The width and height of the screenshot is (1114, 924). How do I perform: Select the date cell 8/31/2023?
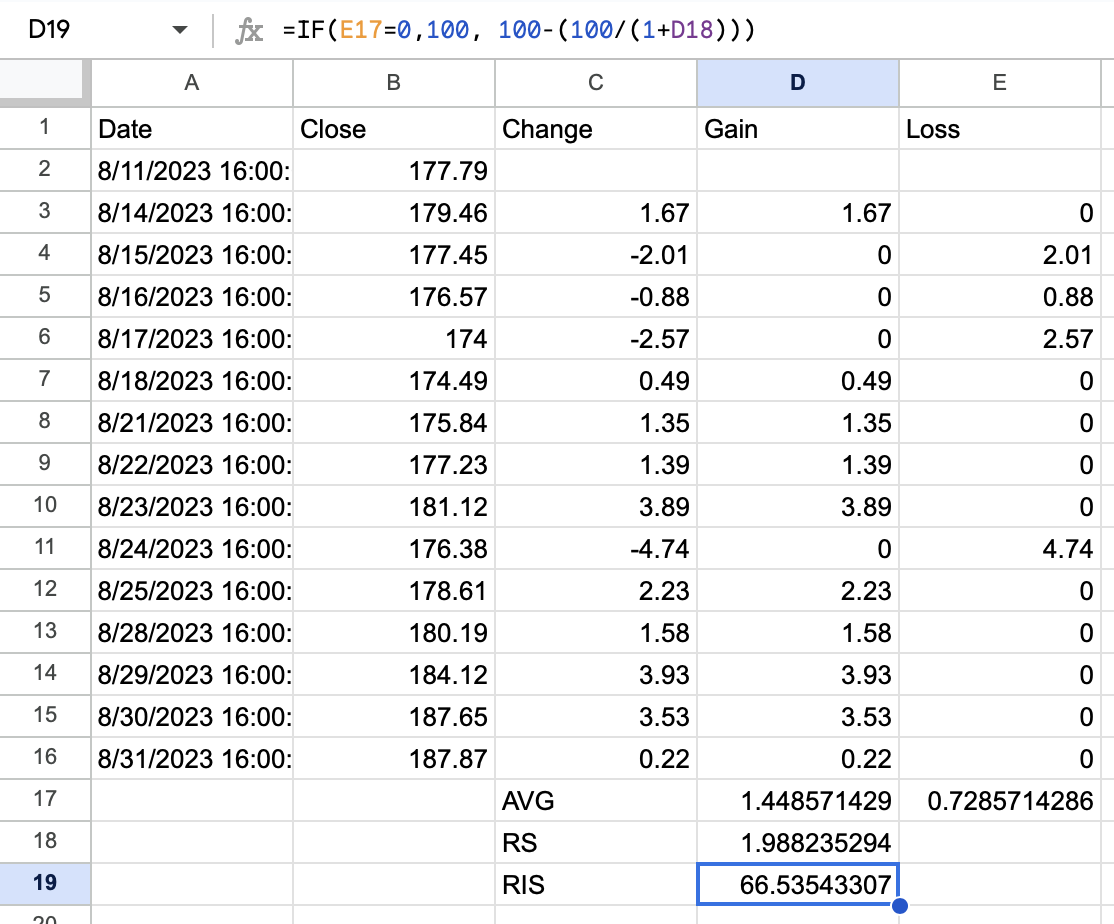[x=192, y=759]
